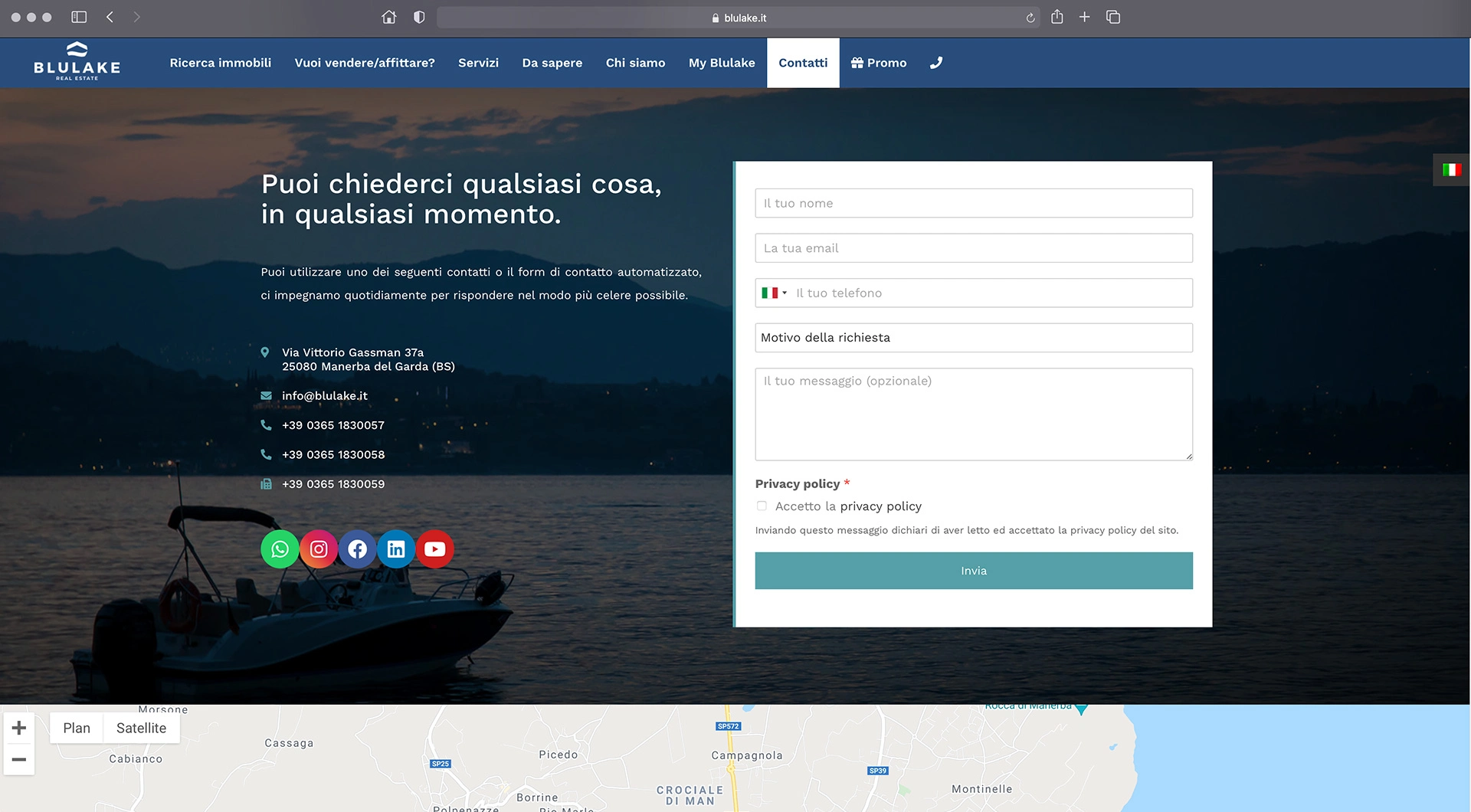This screenshot has height=812, width=1471.
Task: Open the Ricerca immobili menu
Action: [221, 63]
